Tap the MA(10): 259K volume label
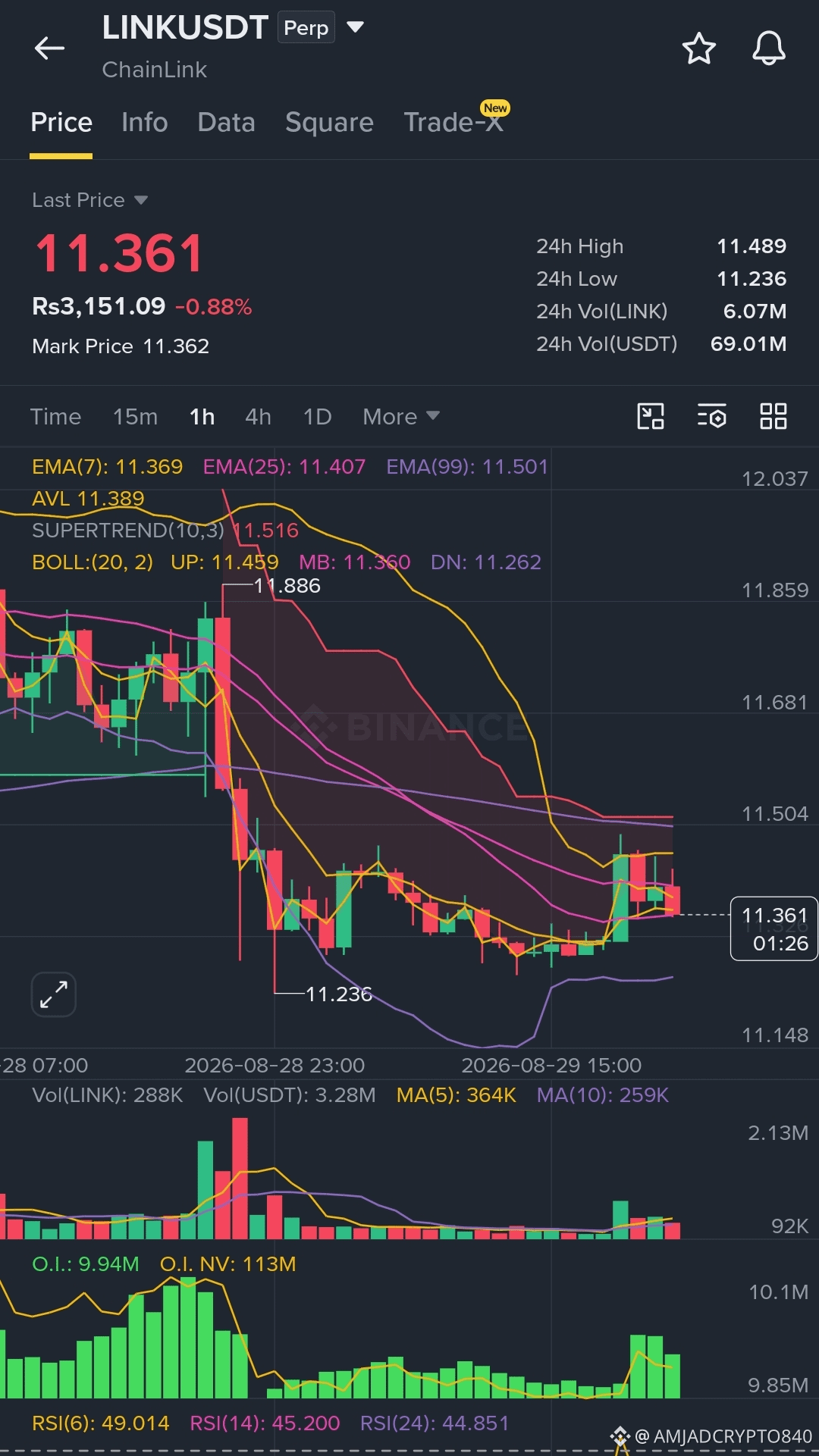This screenshot has height=1456, width=819. (603, 1094)
